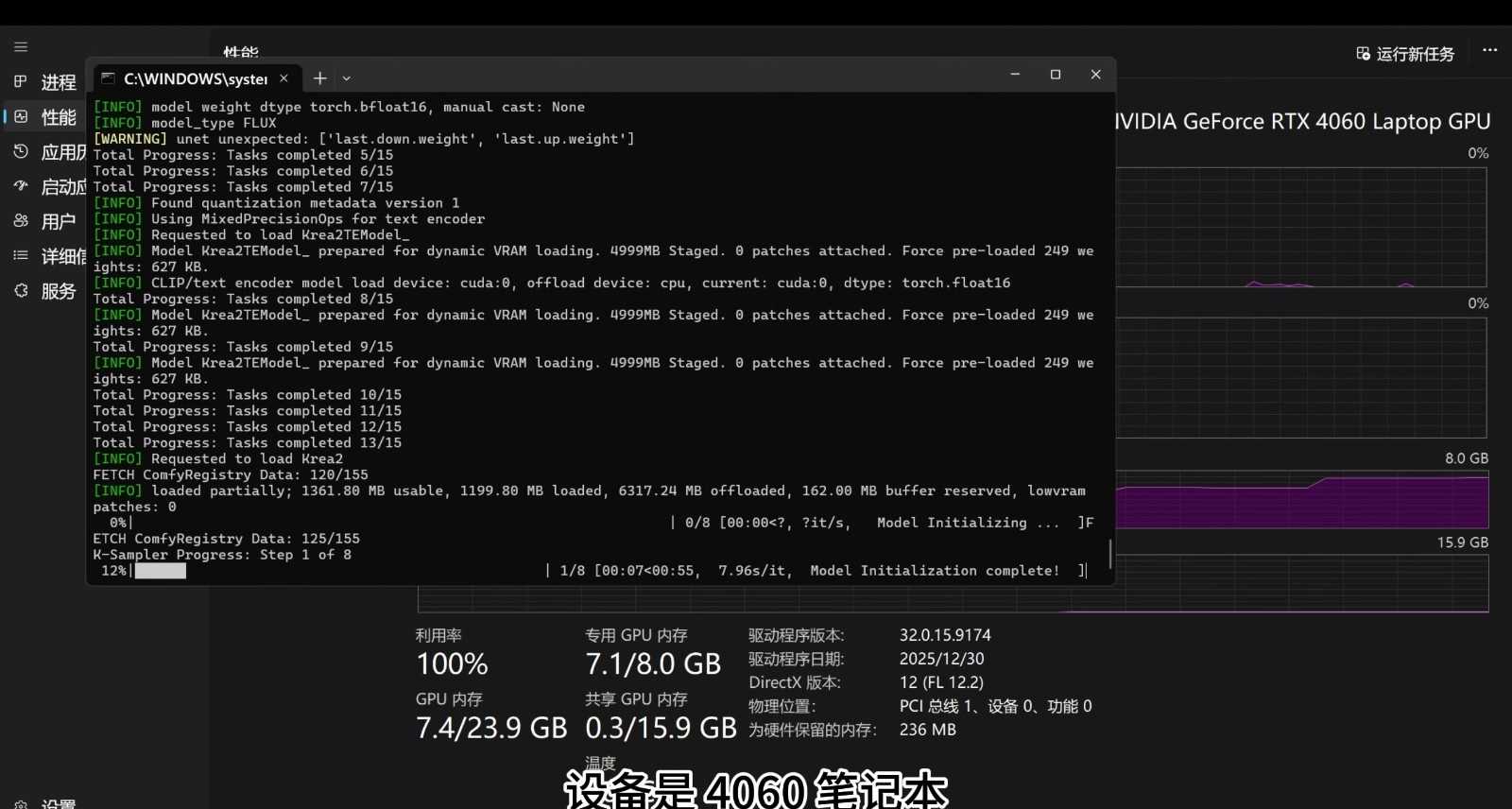1512x809 pixels.
Task: Click the 专用 GPU 内存 label
Action: (x=636, y=636)
